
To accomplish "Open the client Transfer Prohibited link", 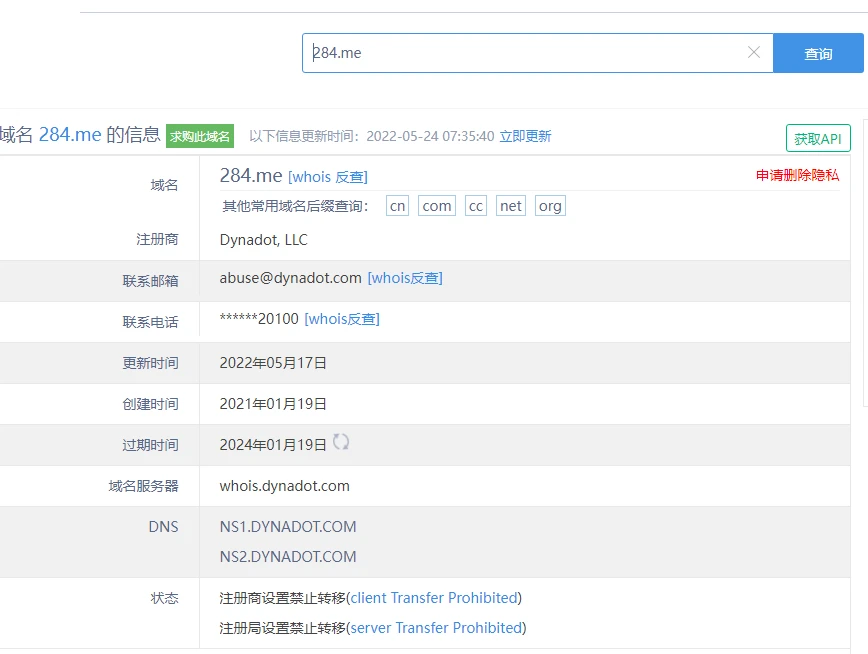I will coord(434,598).
